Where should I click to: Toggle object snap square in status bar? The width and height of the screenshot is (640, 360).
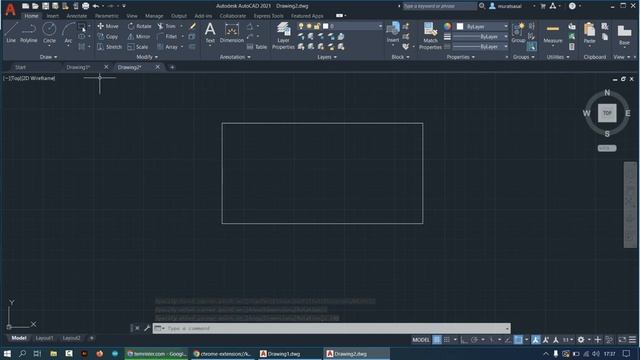(518, 340)
